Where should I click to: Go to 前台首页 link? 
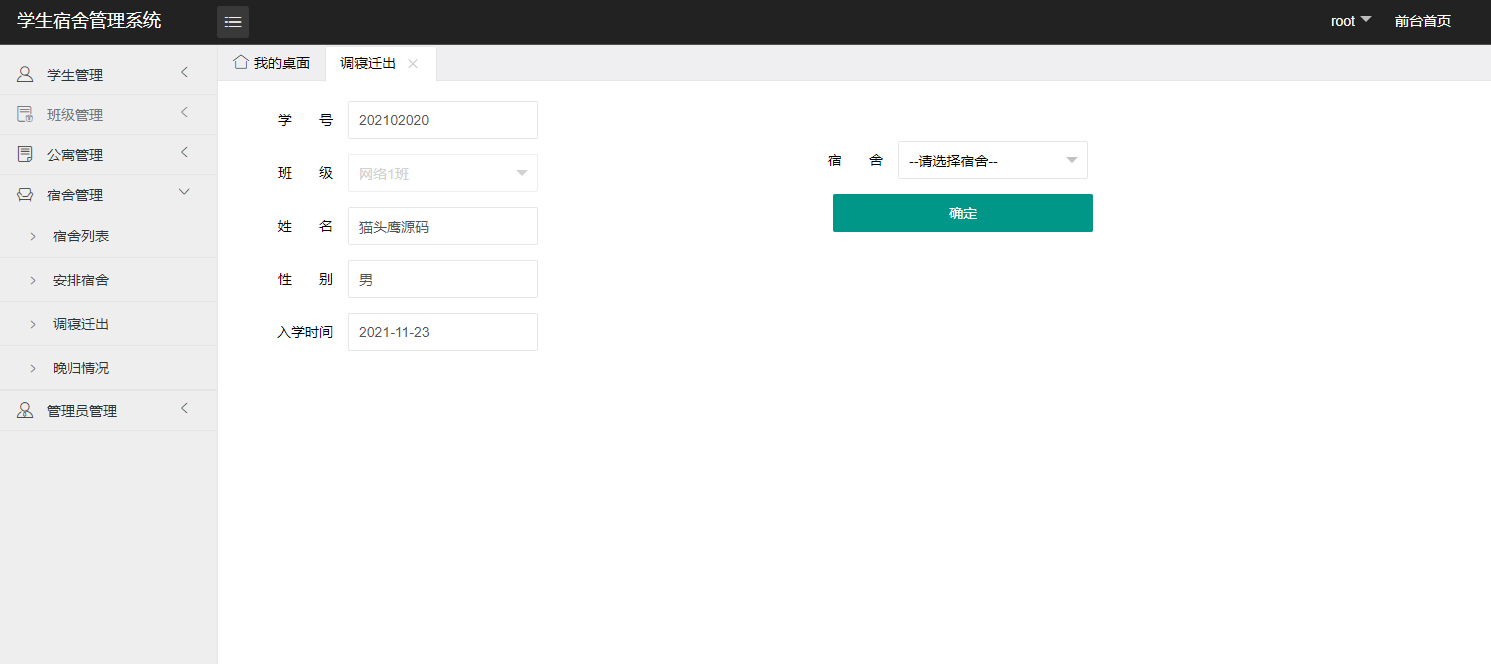[x=1423, y=21]
